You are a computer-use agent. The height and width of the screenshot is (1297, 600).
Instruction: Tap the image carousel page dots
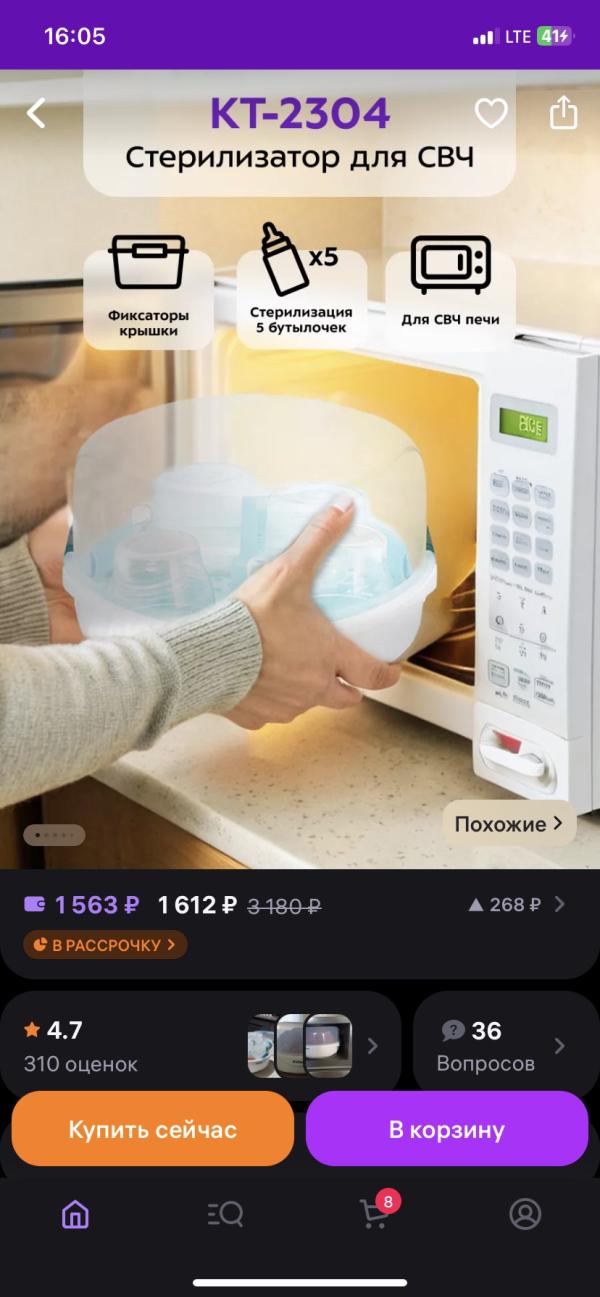[54, 835]
